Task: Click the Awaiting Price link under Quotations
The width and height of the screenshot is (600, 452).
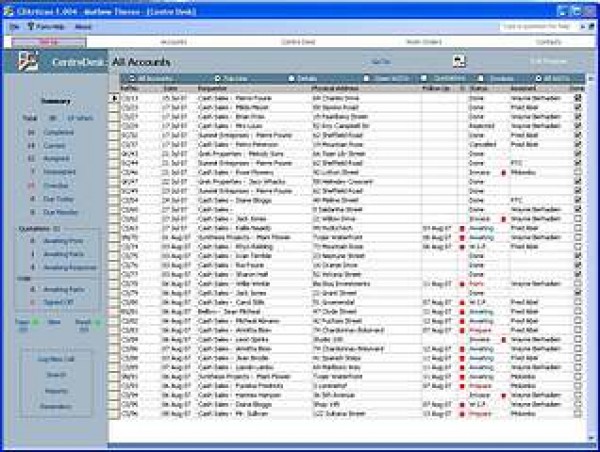Action: [63, 241]
